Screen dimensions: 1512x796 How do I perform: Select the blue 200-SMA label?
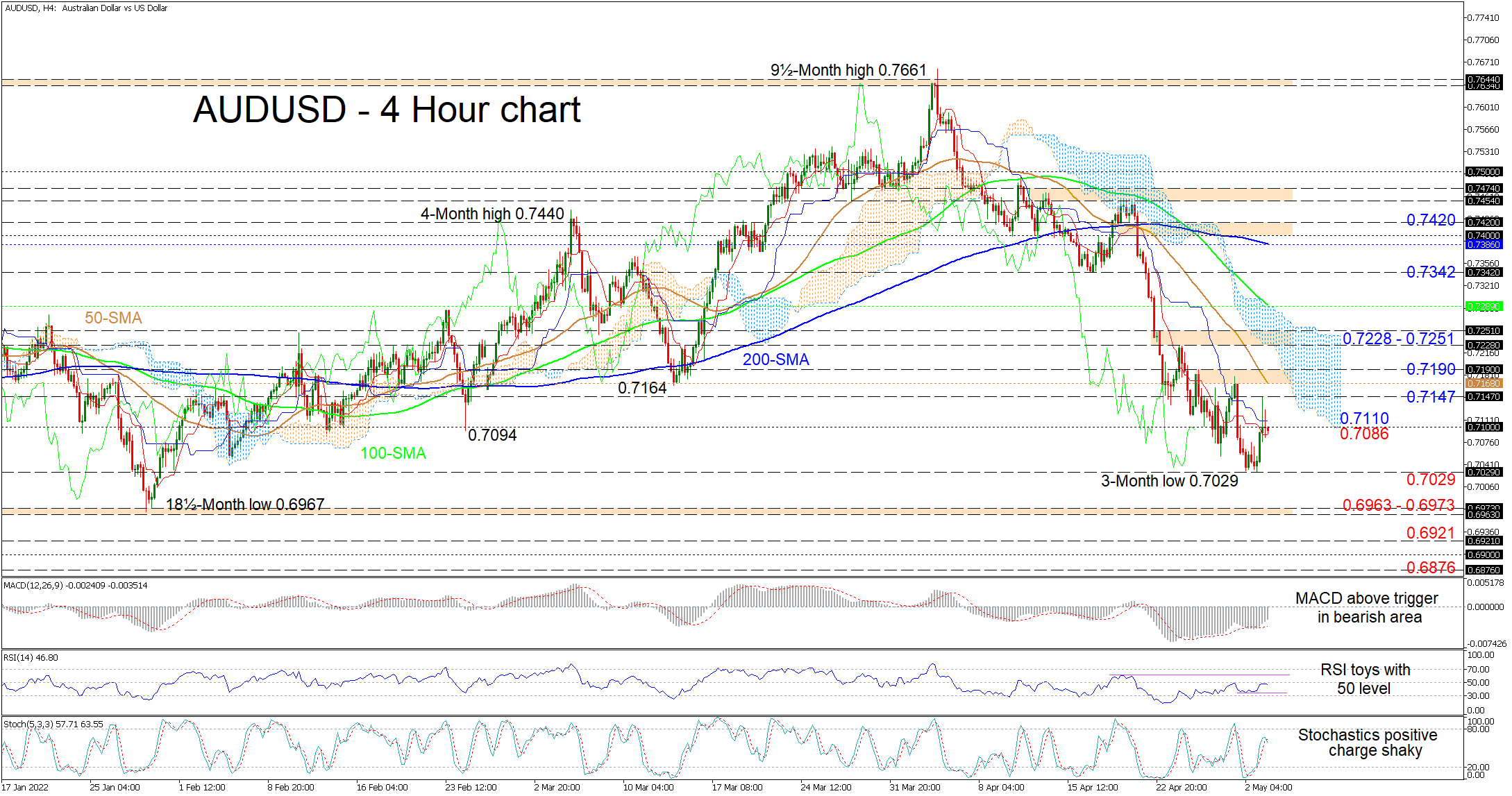point(775,359)
